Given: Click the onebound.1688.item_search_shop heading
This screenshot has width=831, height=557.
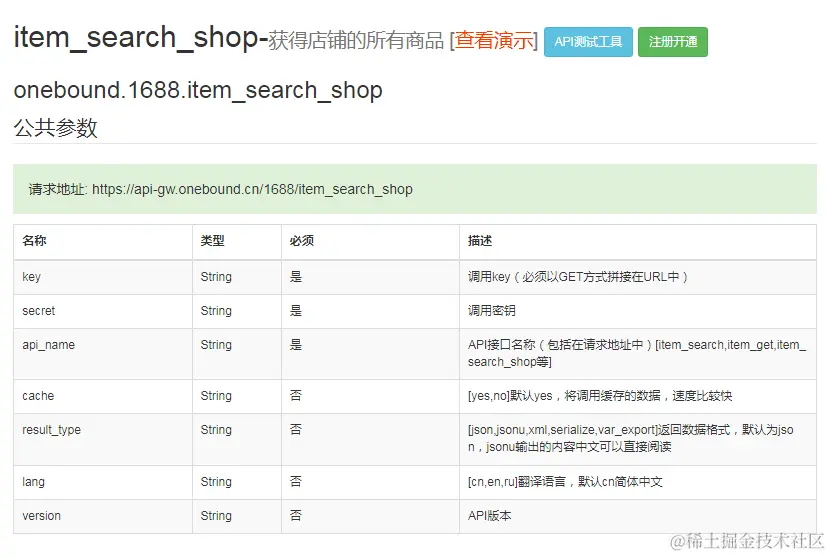Looking at the screenshot, I should pyautogui.click(x=198, y=90).
